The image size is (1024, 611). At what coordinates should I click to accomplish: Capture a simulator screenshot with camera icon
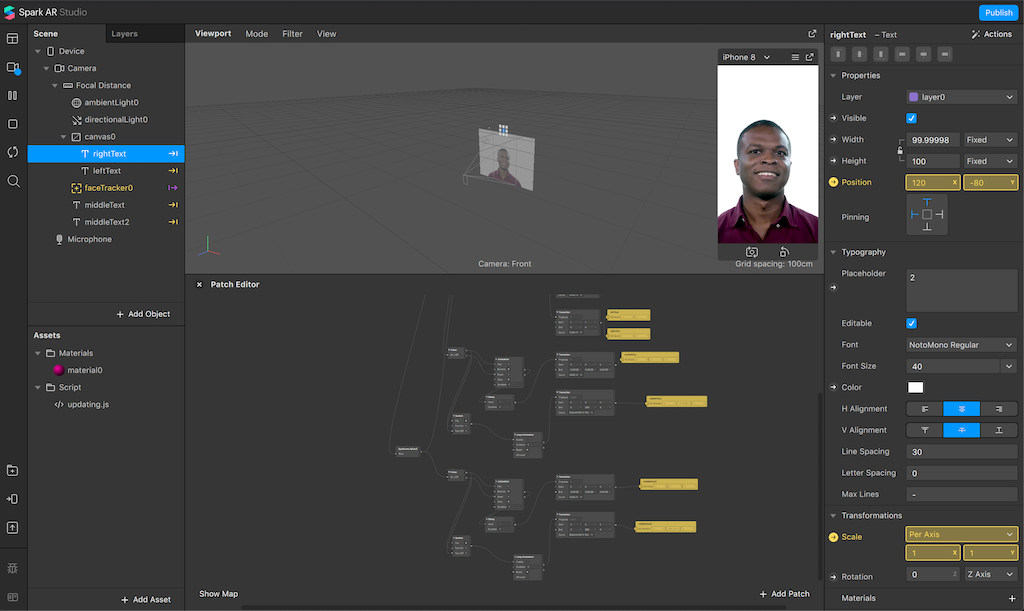point(752,252)
